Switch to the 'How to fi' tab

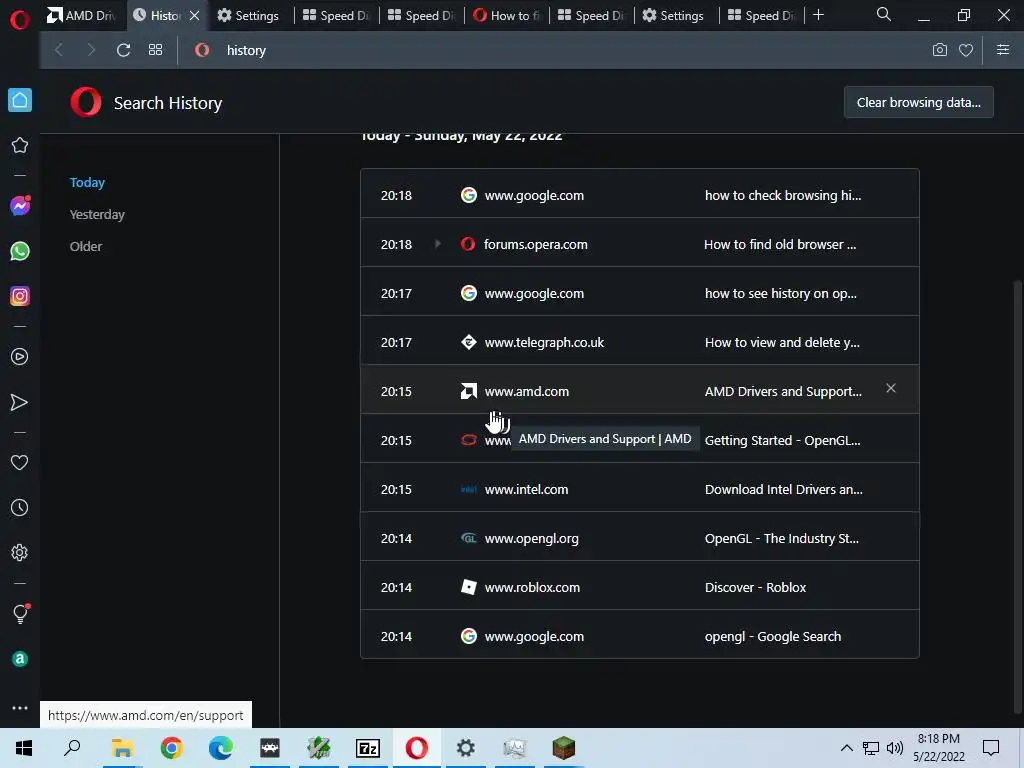(507, 16)
